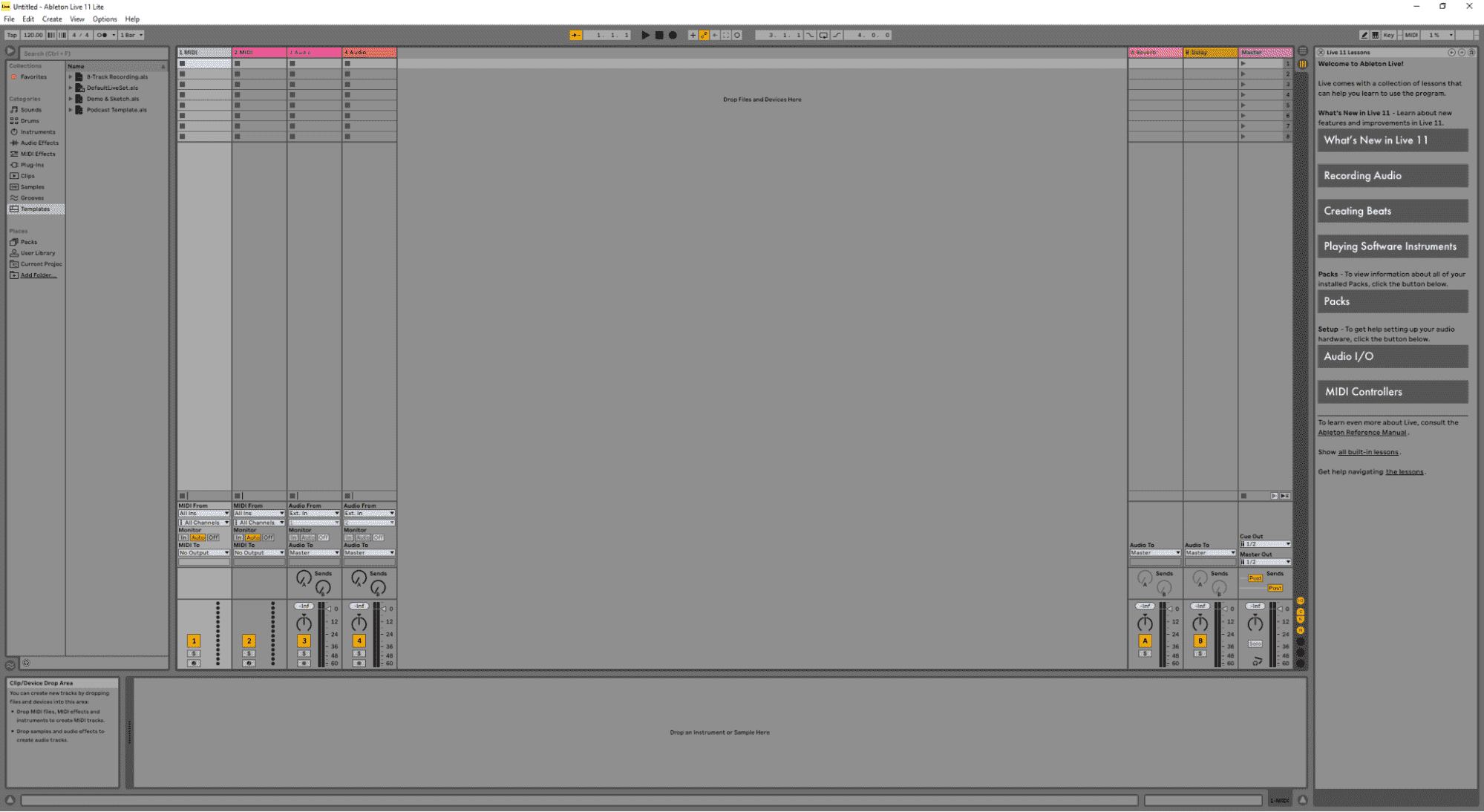
Task: Open the Options menu
Action: tap(105, 19)
